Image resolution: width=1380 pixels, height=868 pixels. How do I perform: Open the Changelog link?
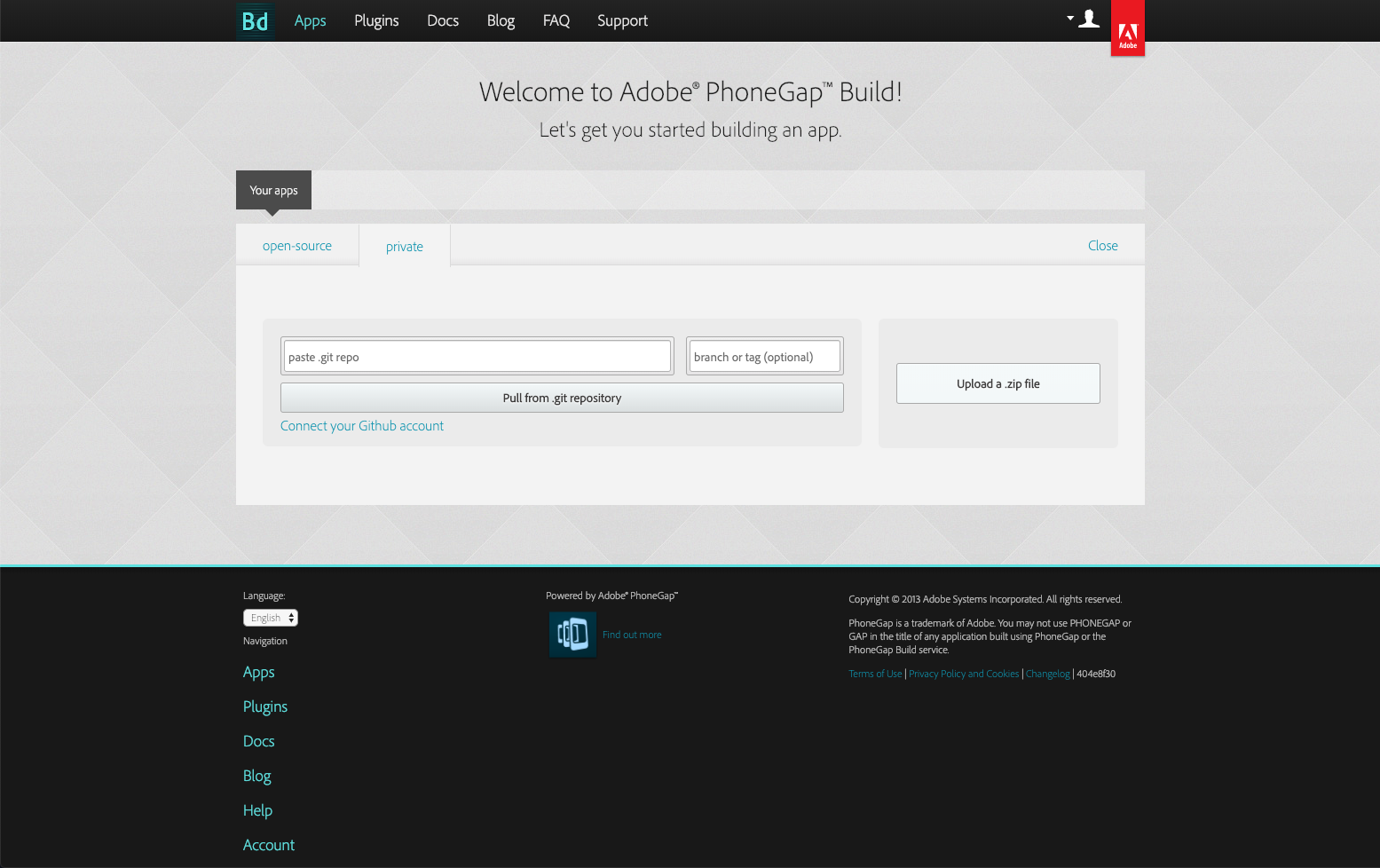pos(1048,674)
